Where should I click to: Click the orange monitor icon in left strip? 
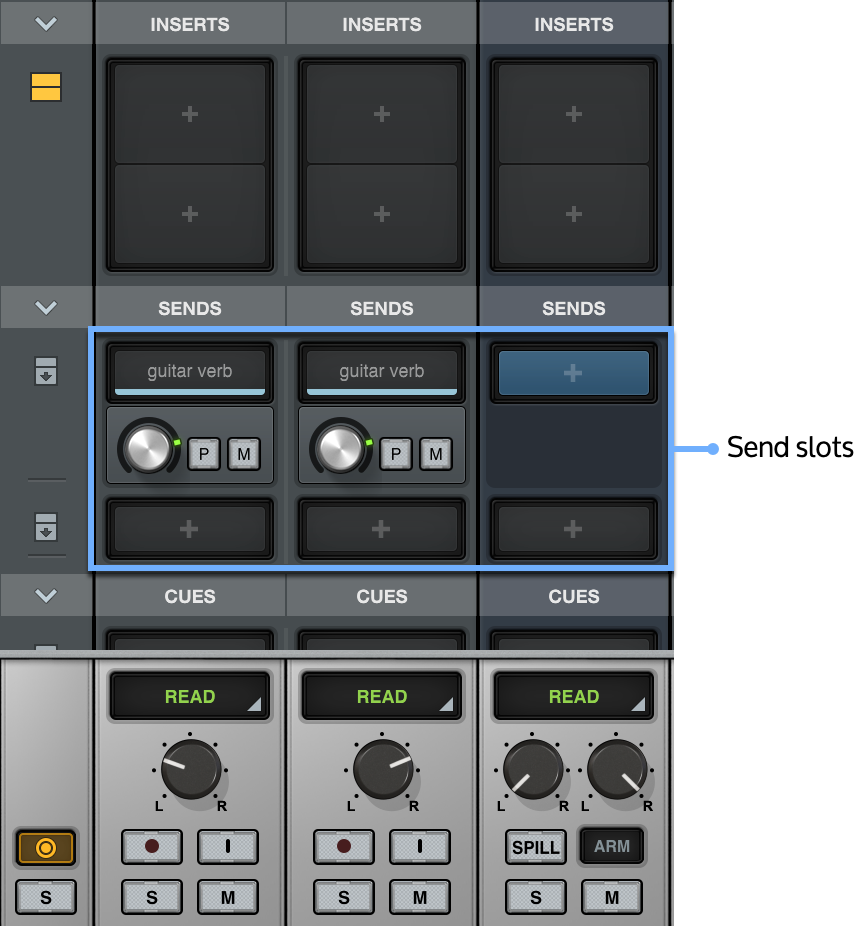(46, 848)
